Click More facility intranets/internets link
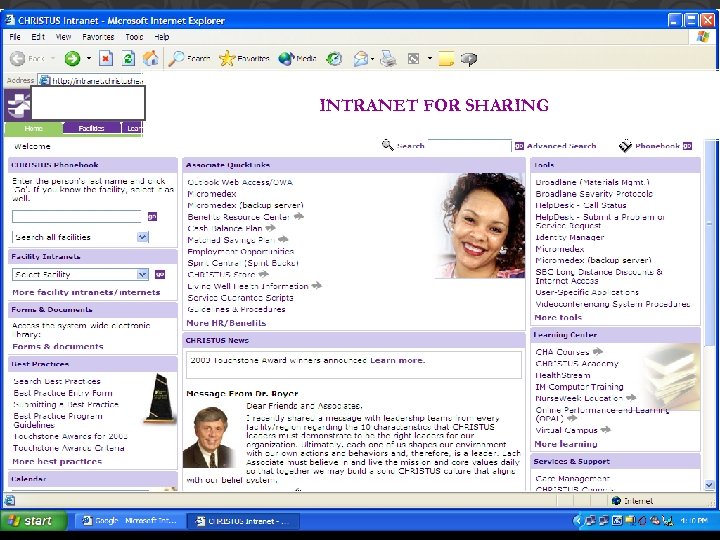This screenshot has width=720, height=540. (x=86, y=292)
